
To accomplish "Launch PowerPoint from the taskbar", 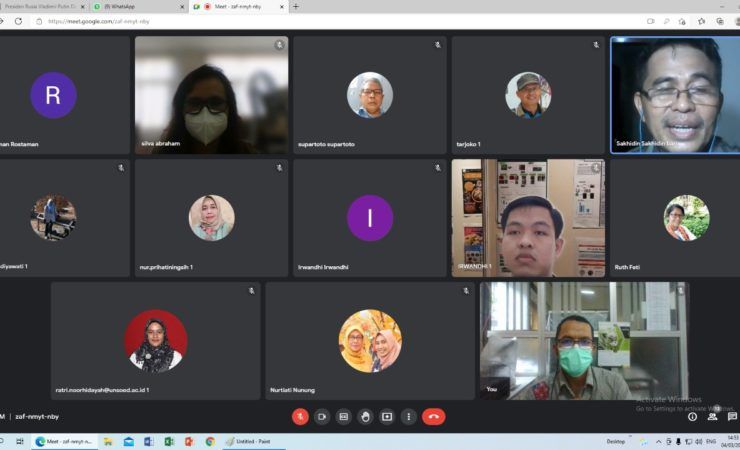I will [x=189, y=442].
